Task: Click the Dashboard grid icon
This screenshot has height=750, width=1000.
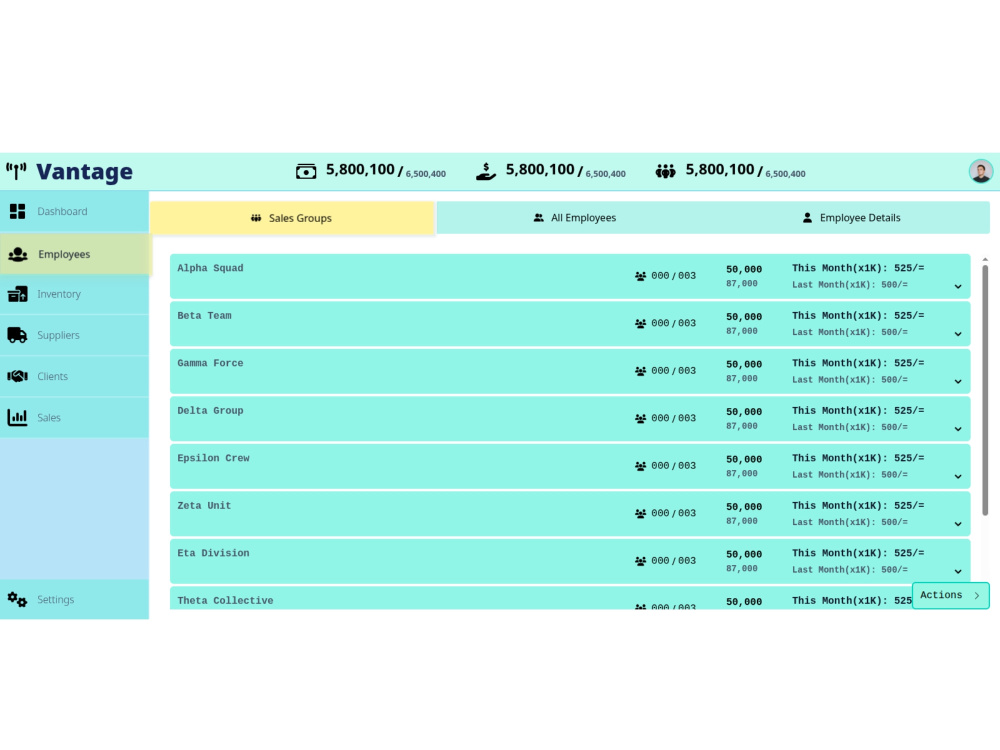Action: pos(18,212)
